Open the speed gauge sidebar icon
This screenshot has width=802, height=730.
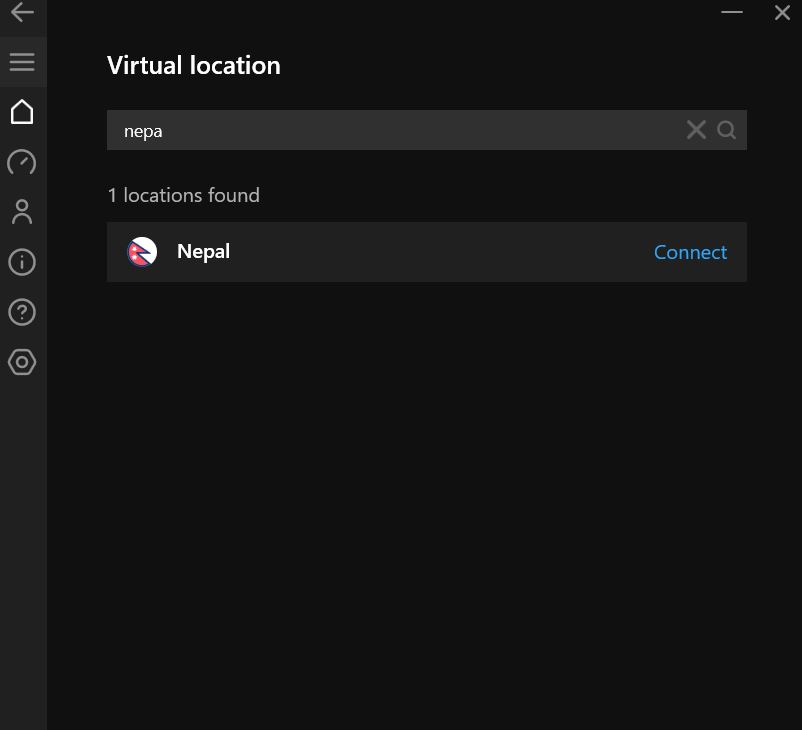pyautogui.click(x=22, y=162)
